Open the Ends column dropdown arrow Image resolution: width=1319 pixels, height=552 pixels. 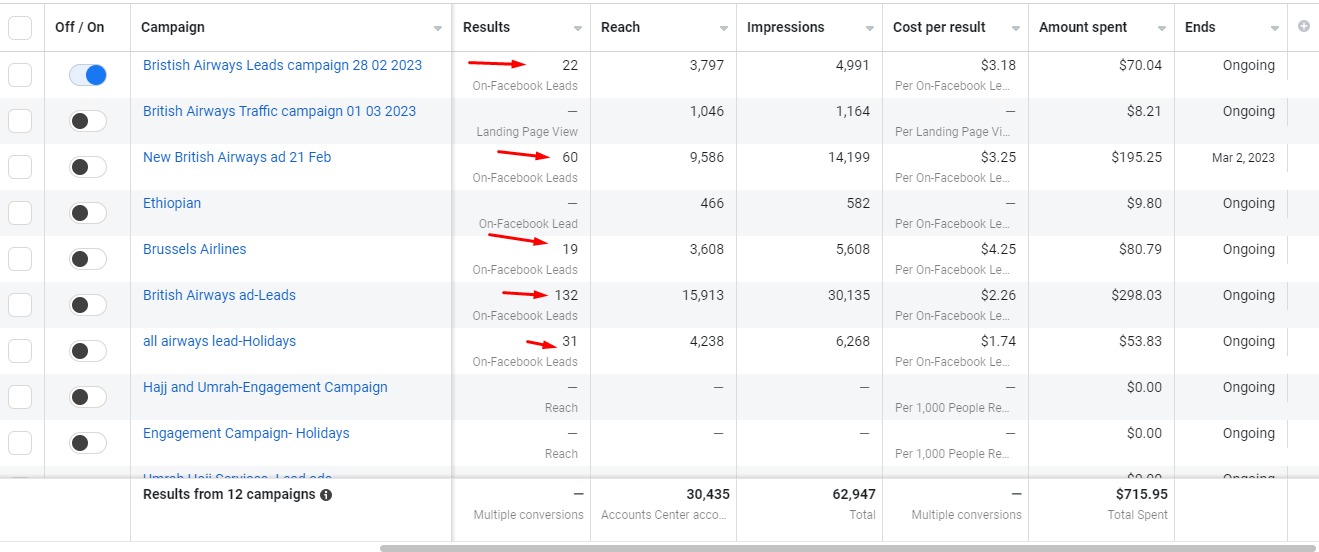coord(1275,29)
